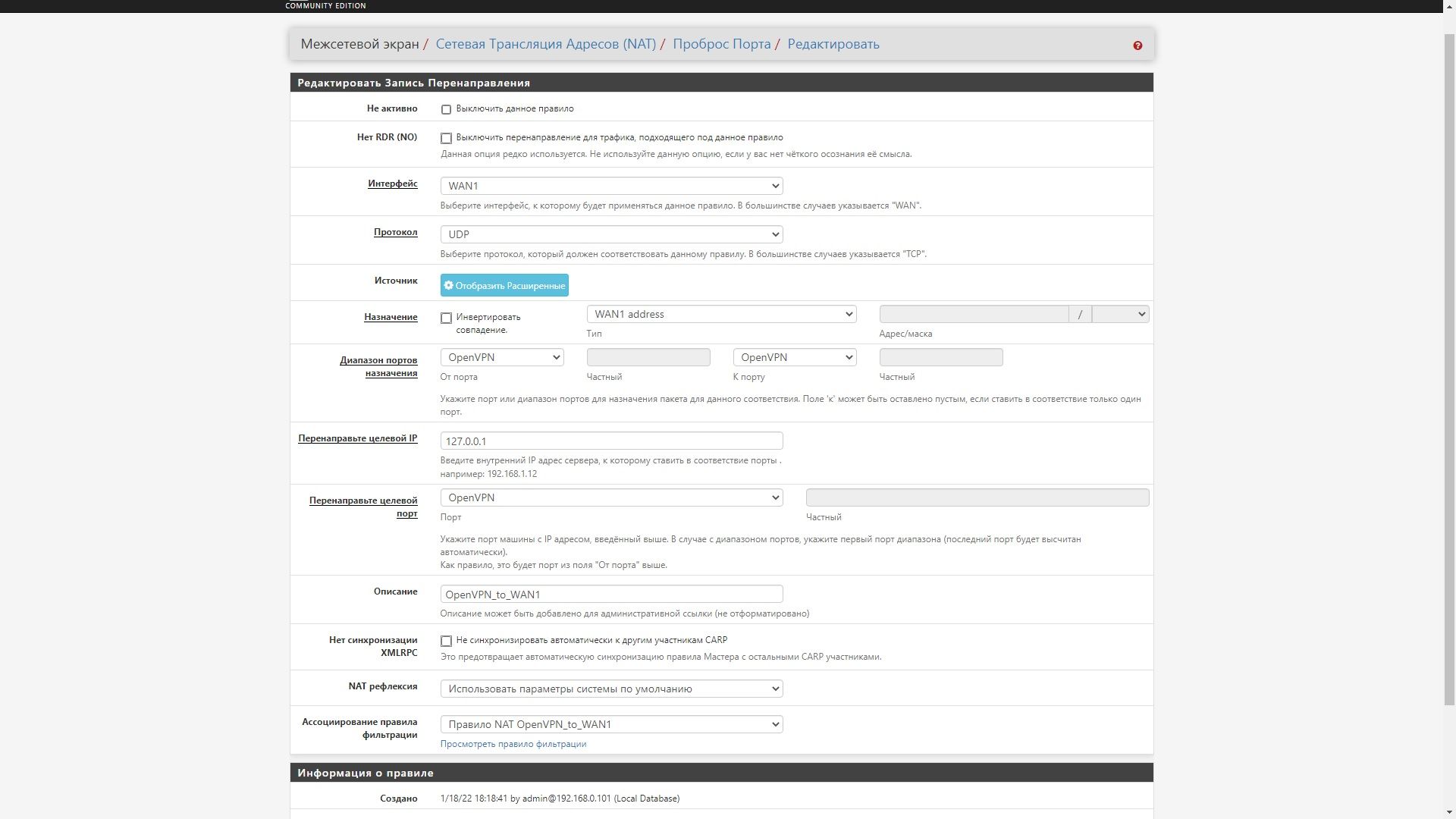Click the gear Show Advanced source button
This screenshot has height=819, width=1456.
tap(504, 285)
